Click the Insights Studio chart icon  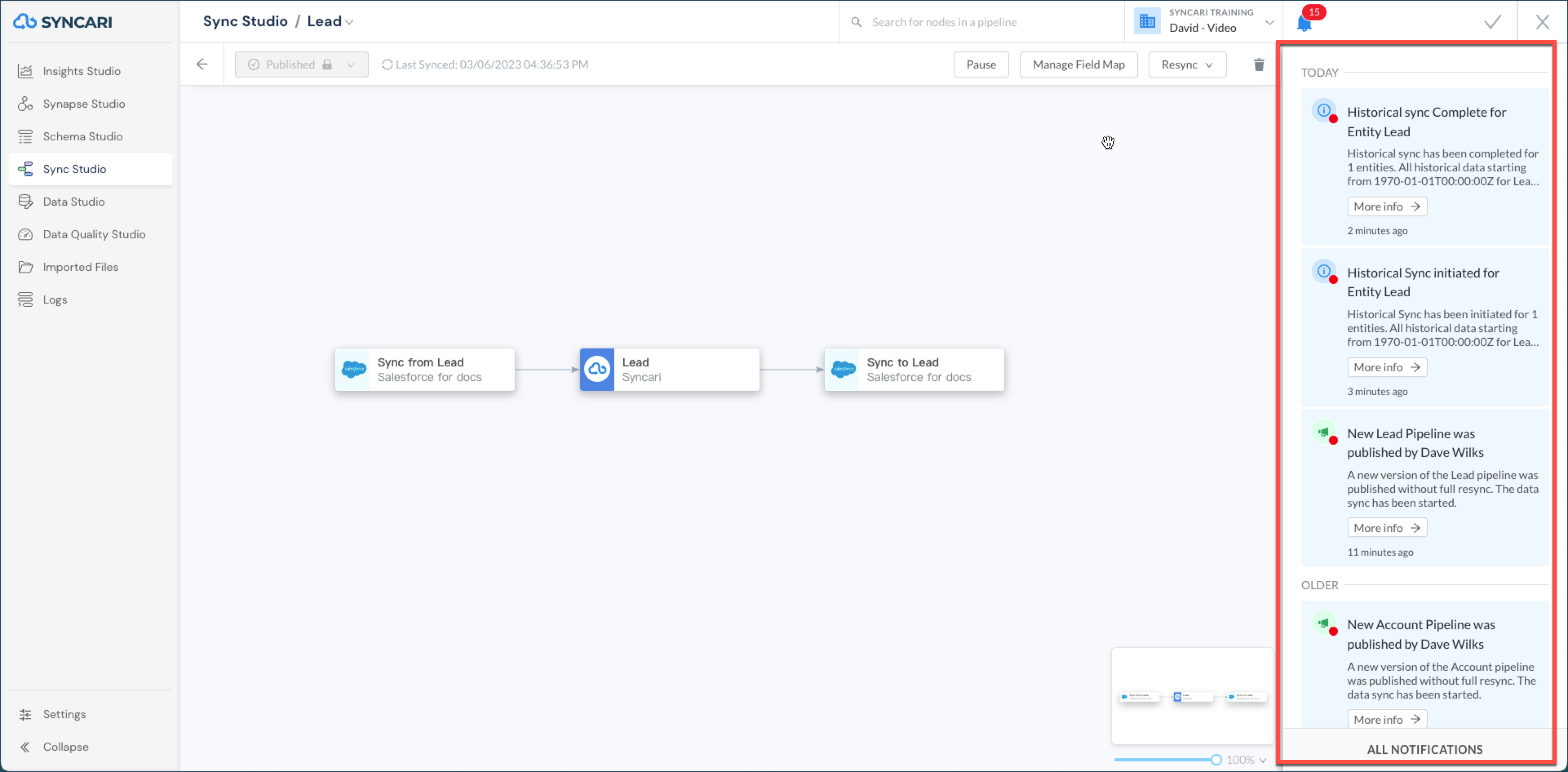[x=26, y=71]
